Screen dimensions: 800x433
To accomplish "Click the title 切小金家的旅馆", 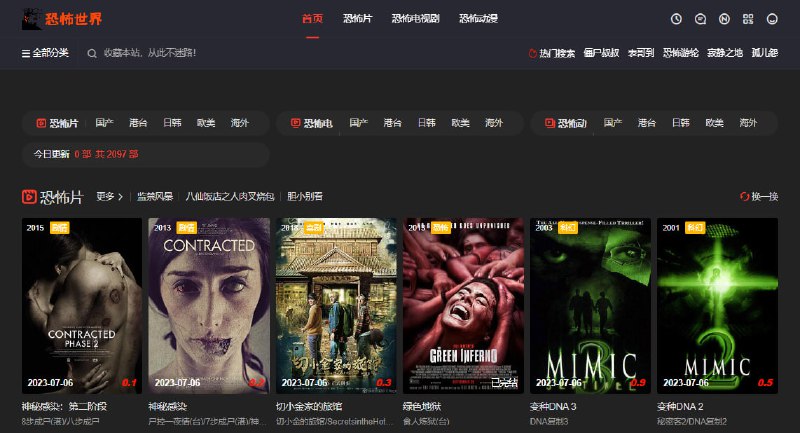I will (309, 406).
